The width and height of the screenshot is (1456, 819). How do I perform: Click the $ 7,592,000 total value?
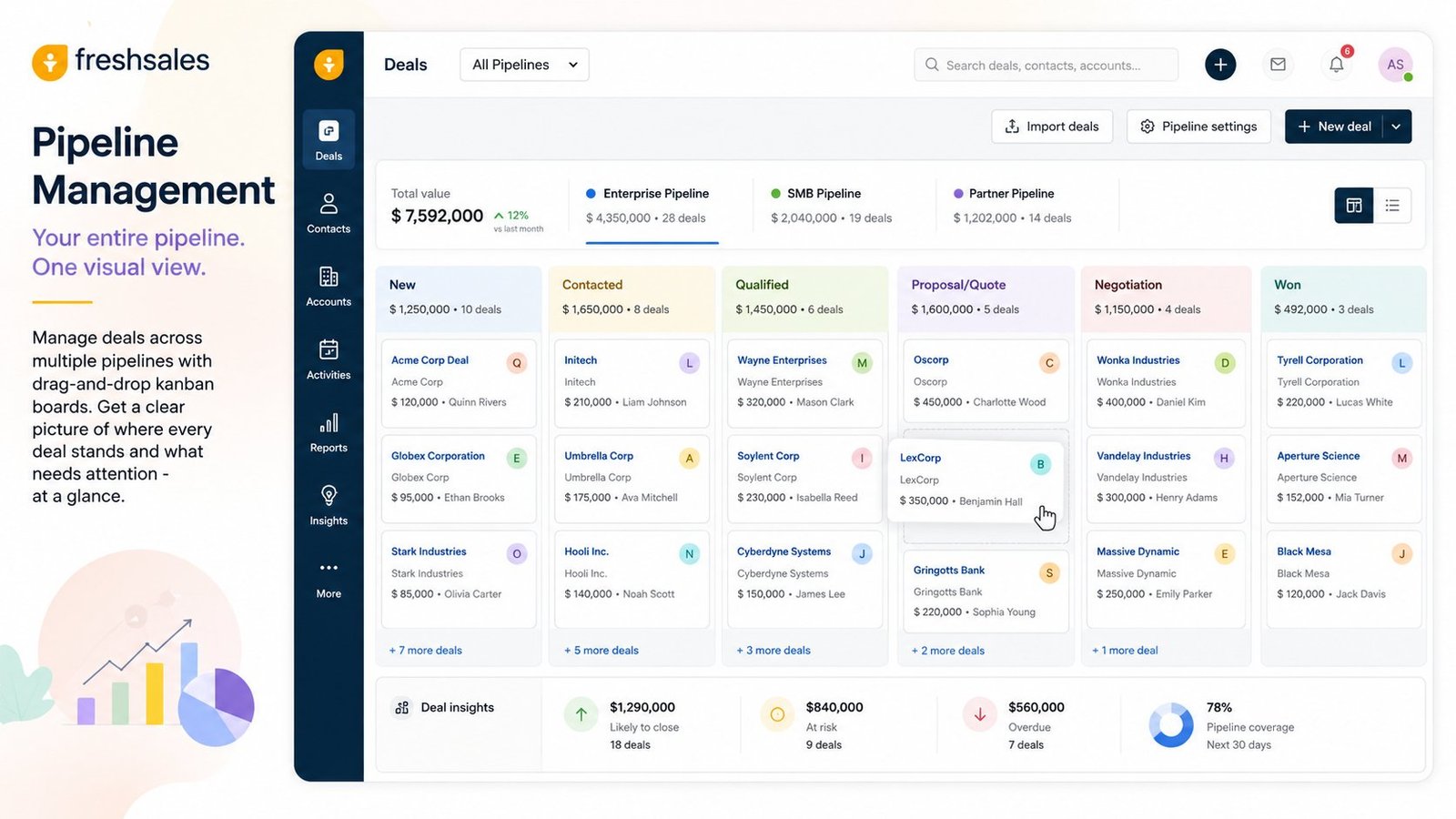[438, 216]
